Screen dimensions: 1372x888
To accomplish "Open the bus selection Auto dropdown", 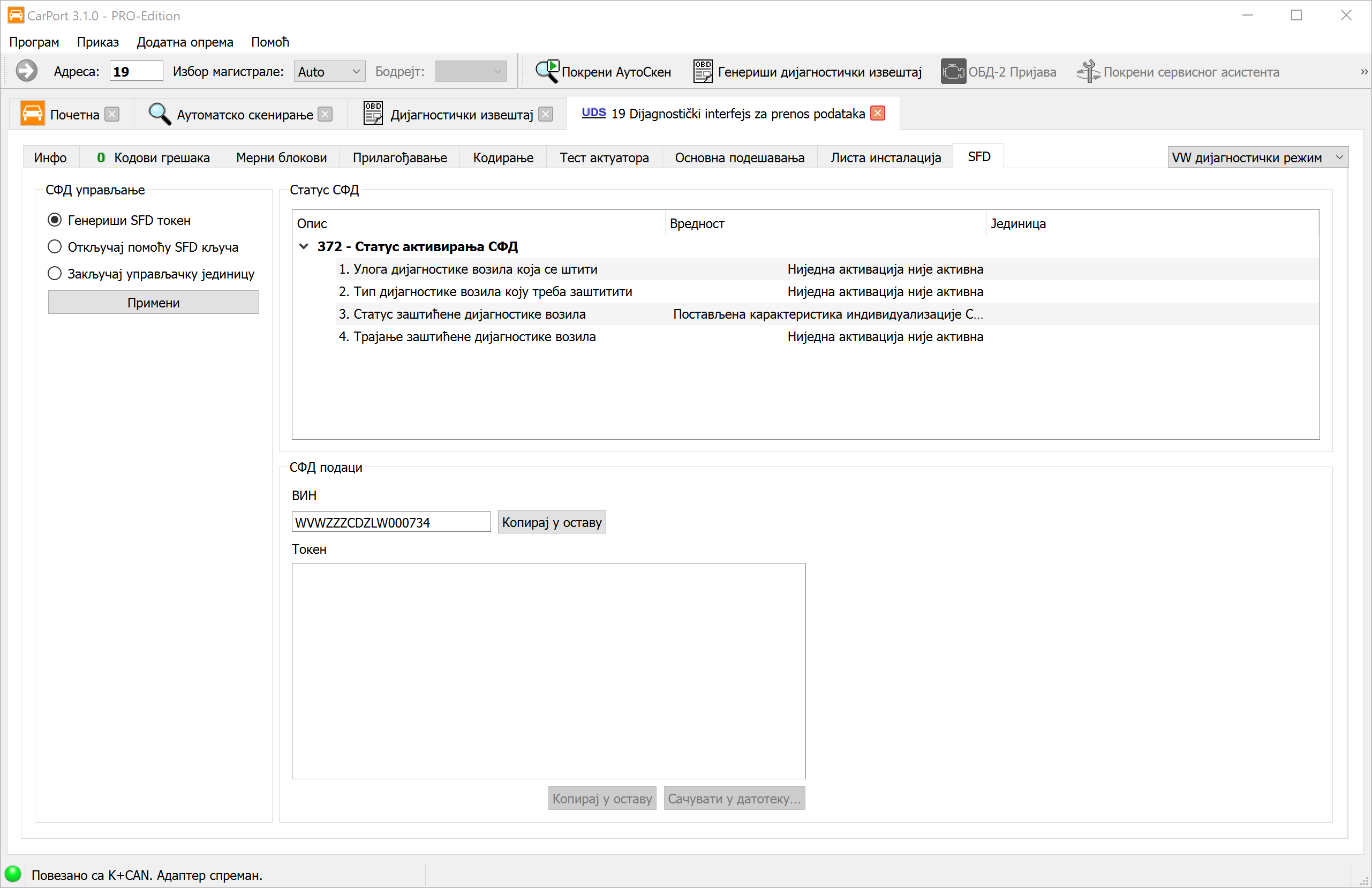I will [x=329, y=72].
